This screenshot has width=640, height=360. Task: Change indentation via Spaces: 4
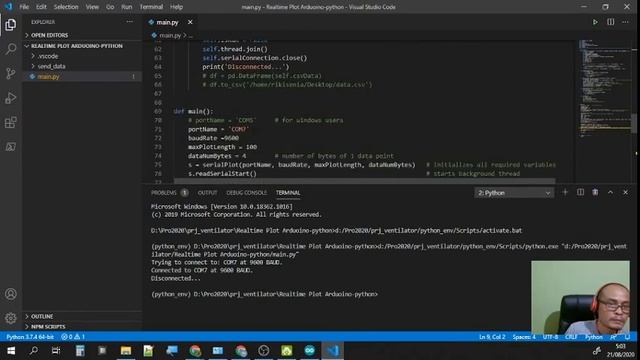[524, 337]
